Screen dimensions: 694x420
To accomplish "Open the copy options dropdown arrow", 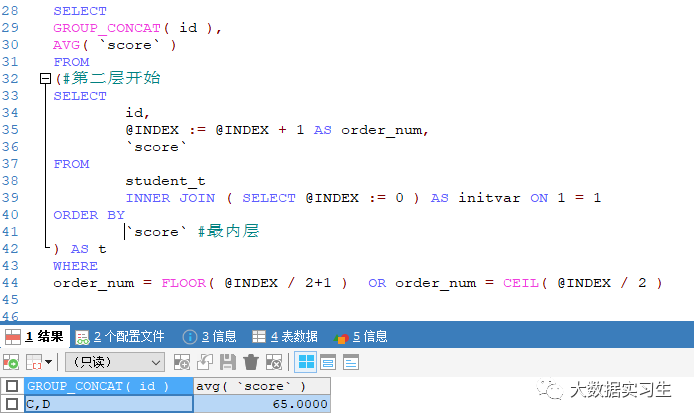I will pyautogui.click(x=48, y=362).
